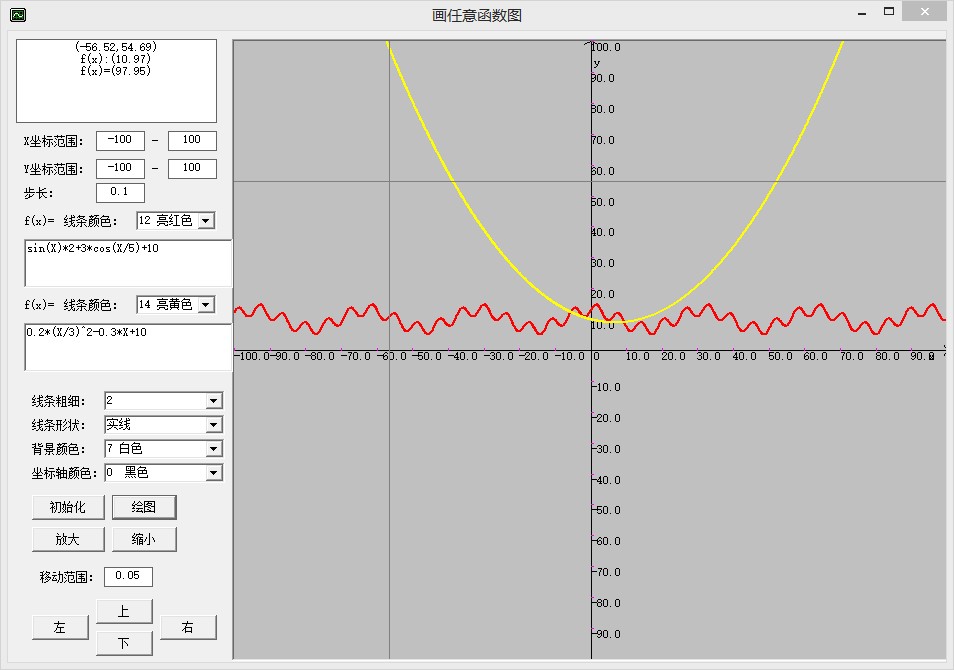Click the Y range maximum field
This screenshot has height=670, width=954.
coord(192,168)
